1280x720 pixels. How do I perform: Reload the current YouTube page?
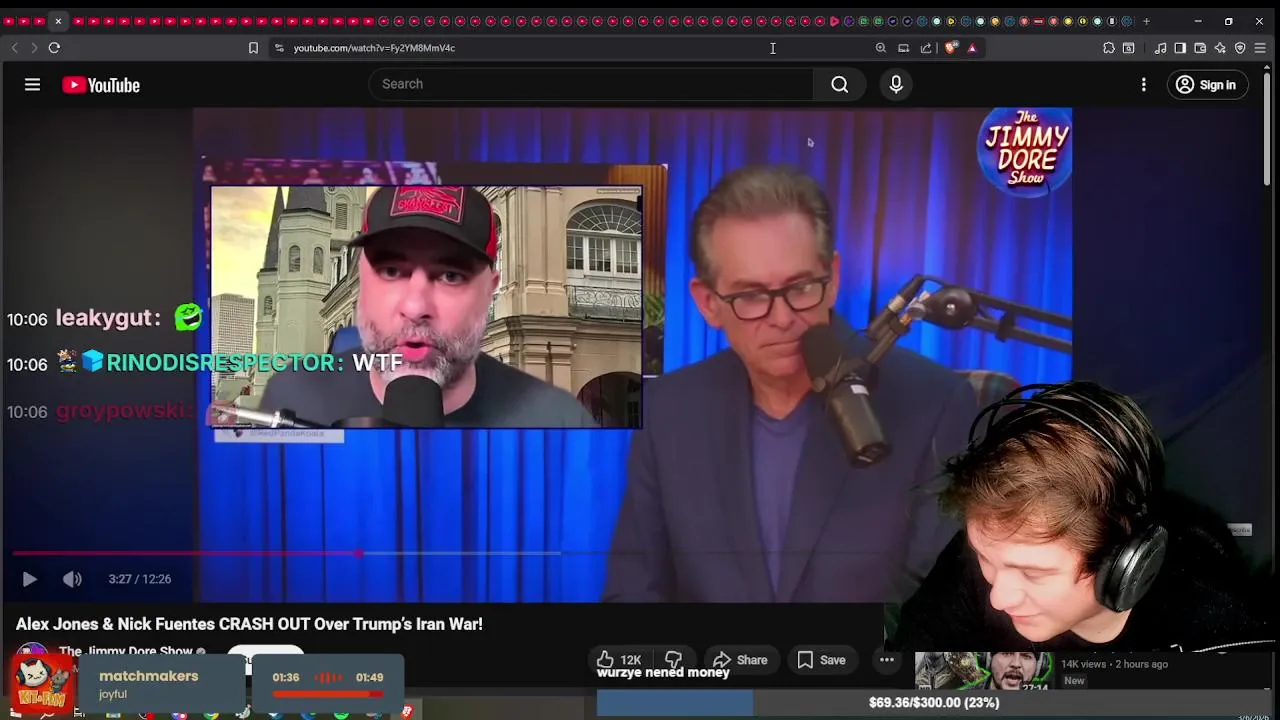[54, 47]
